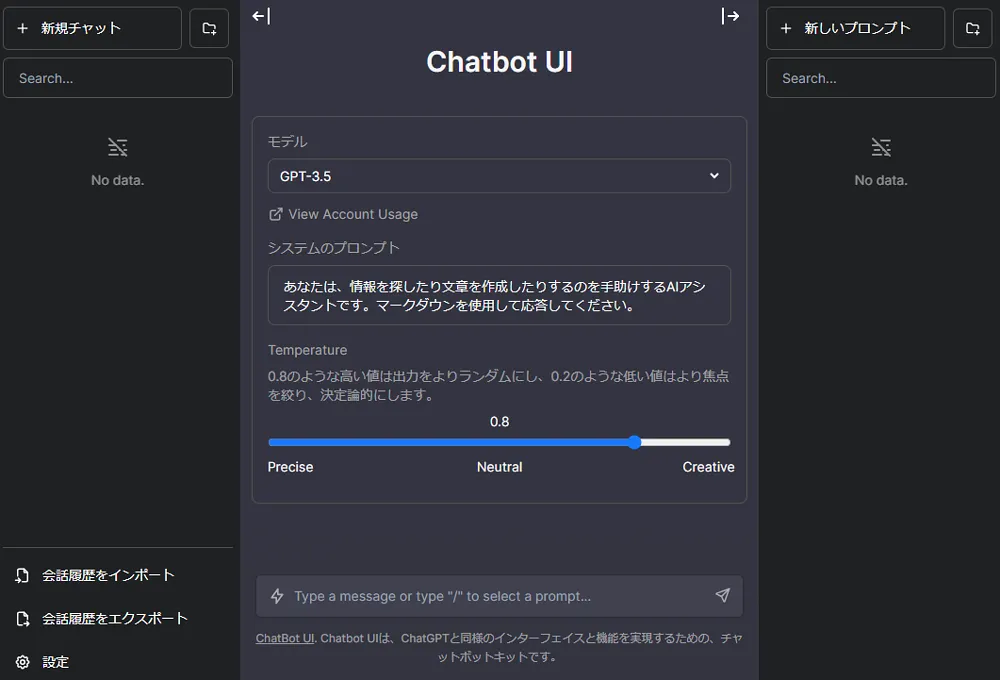Click the Creative label under slider
This screenshot has width=1000, height=680.
(x=708, y=467)
